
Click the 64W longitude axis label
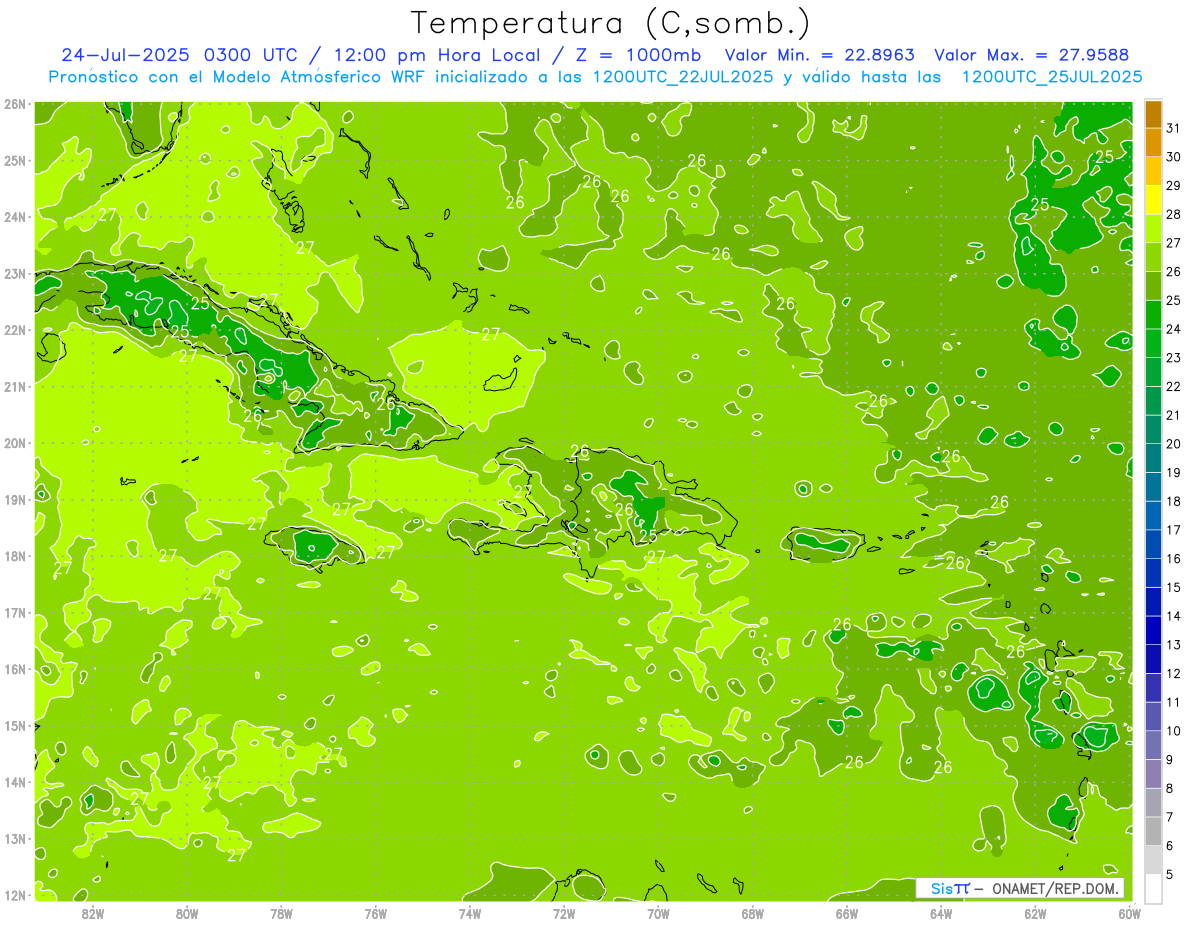pos(941,913)
